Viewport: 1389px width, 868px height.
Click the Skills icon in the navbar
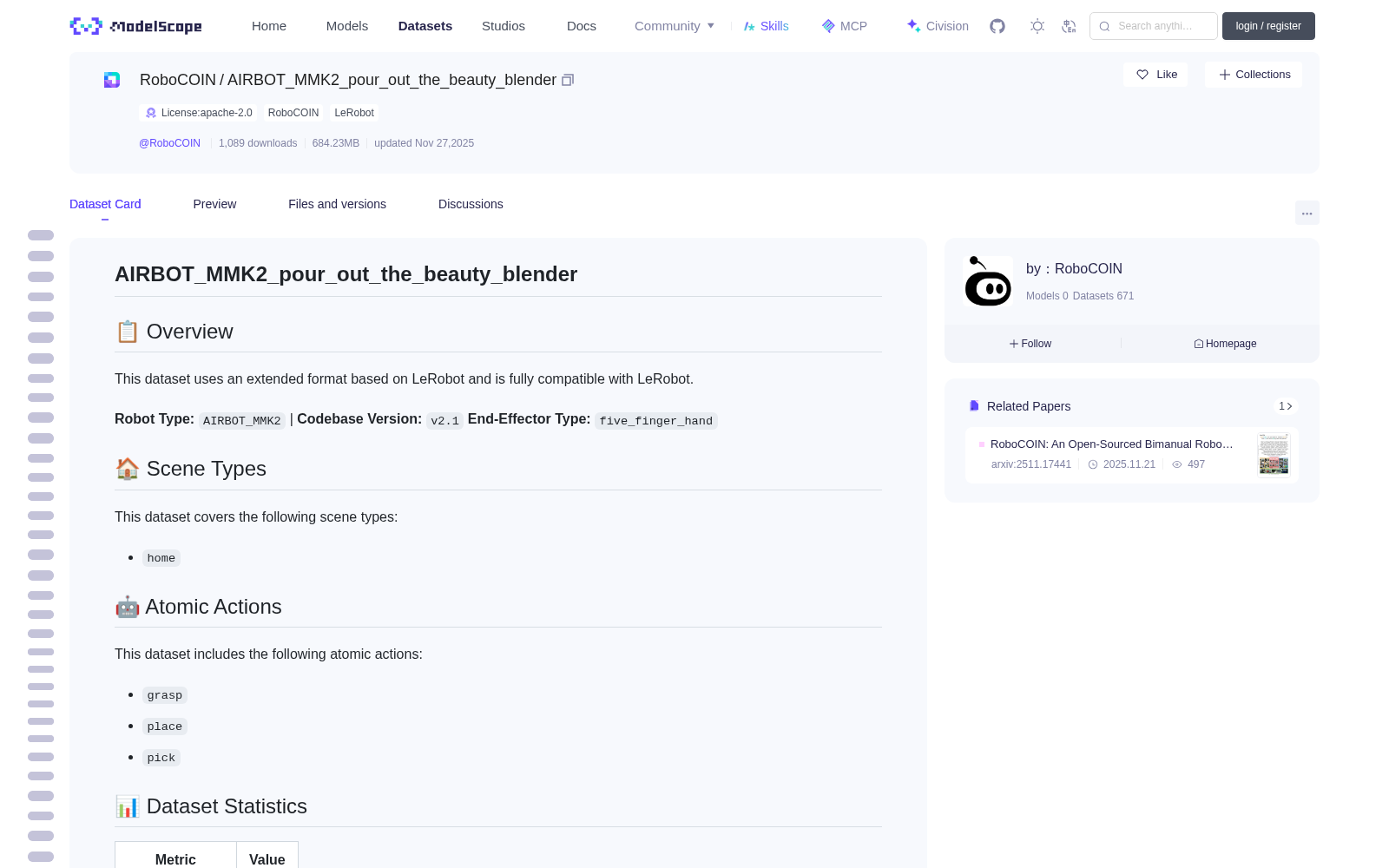tap(749, 26)
